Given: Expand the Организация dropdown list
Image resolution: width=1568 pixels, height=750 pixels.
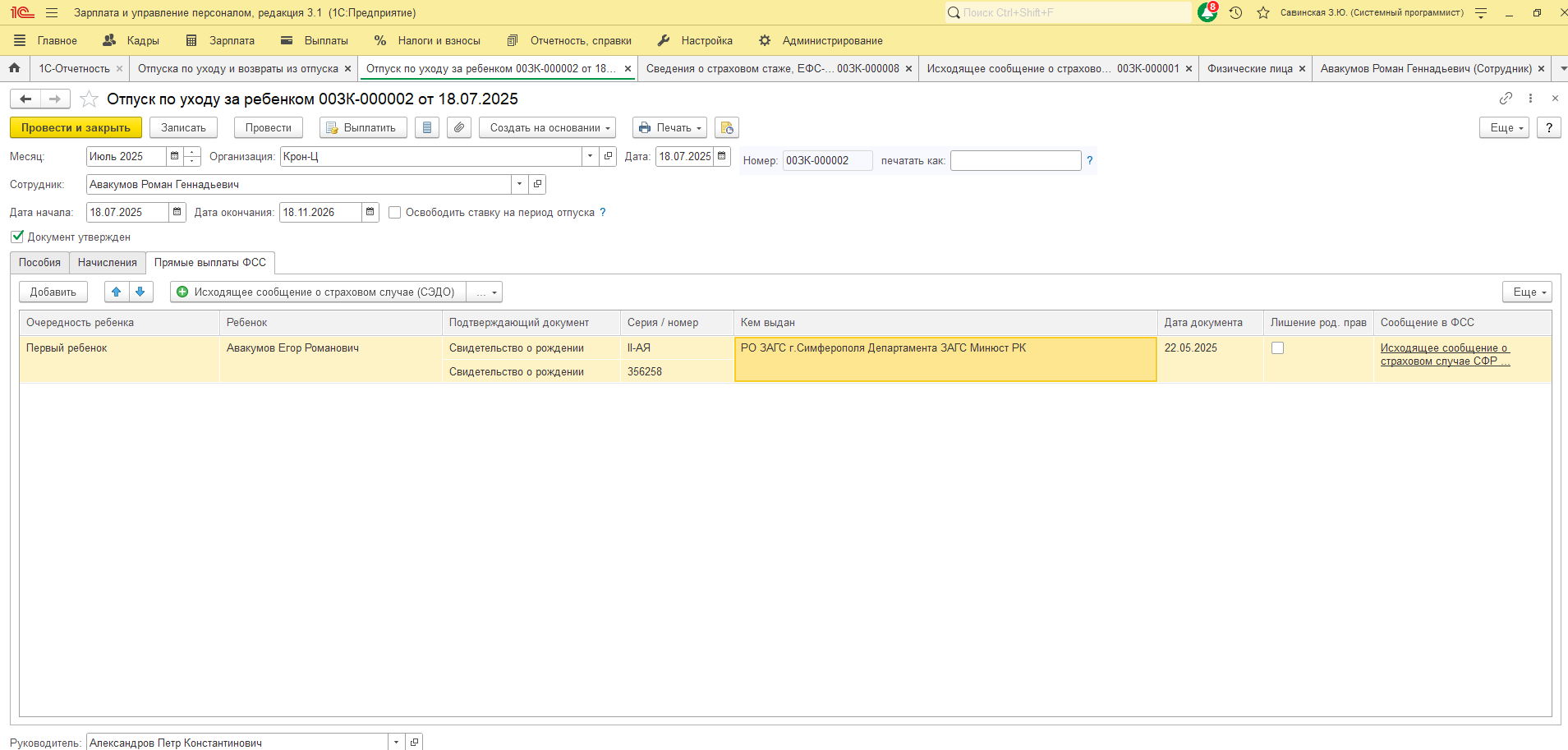Looking at the screenshot, I should pos(590,156).
